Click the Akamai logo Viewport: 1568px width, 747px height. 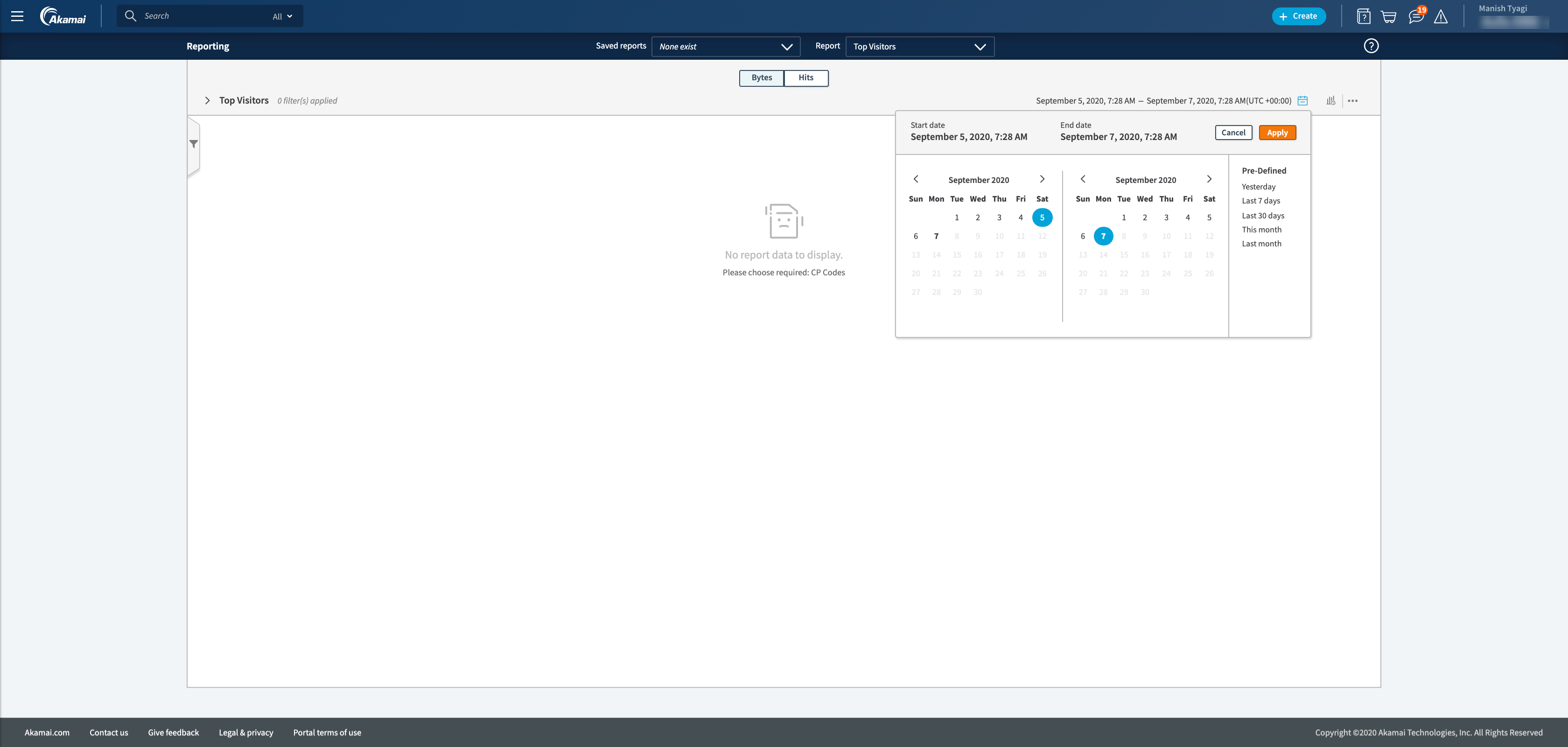(x=63, y=16)
